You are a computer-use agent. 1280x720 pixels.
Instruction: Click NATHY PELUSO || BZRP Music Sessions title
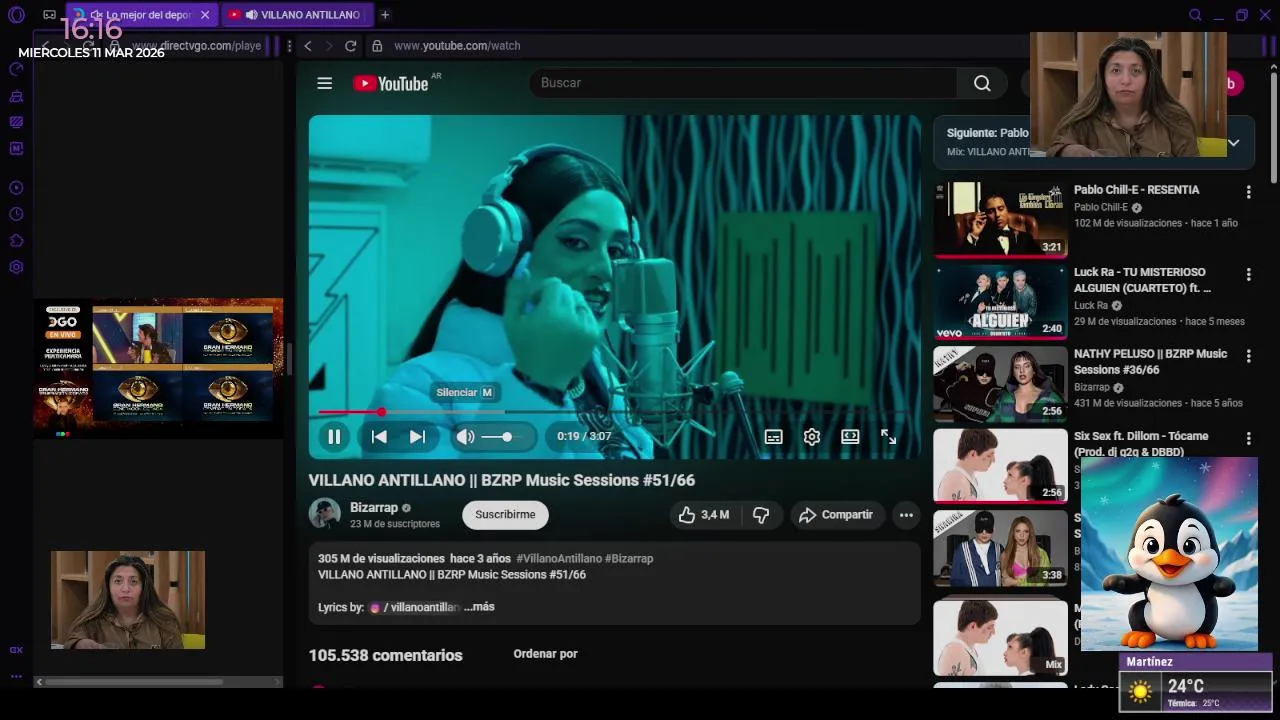coord(1150,361)
